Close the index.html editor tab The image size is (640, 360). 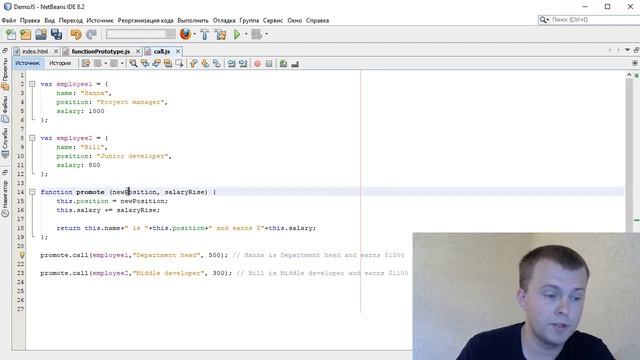pos(56,51)
